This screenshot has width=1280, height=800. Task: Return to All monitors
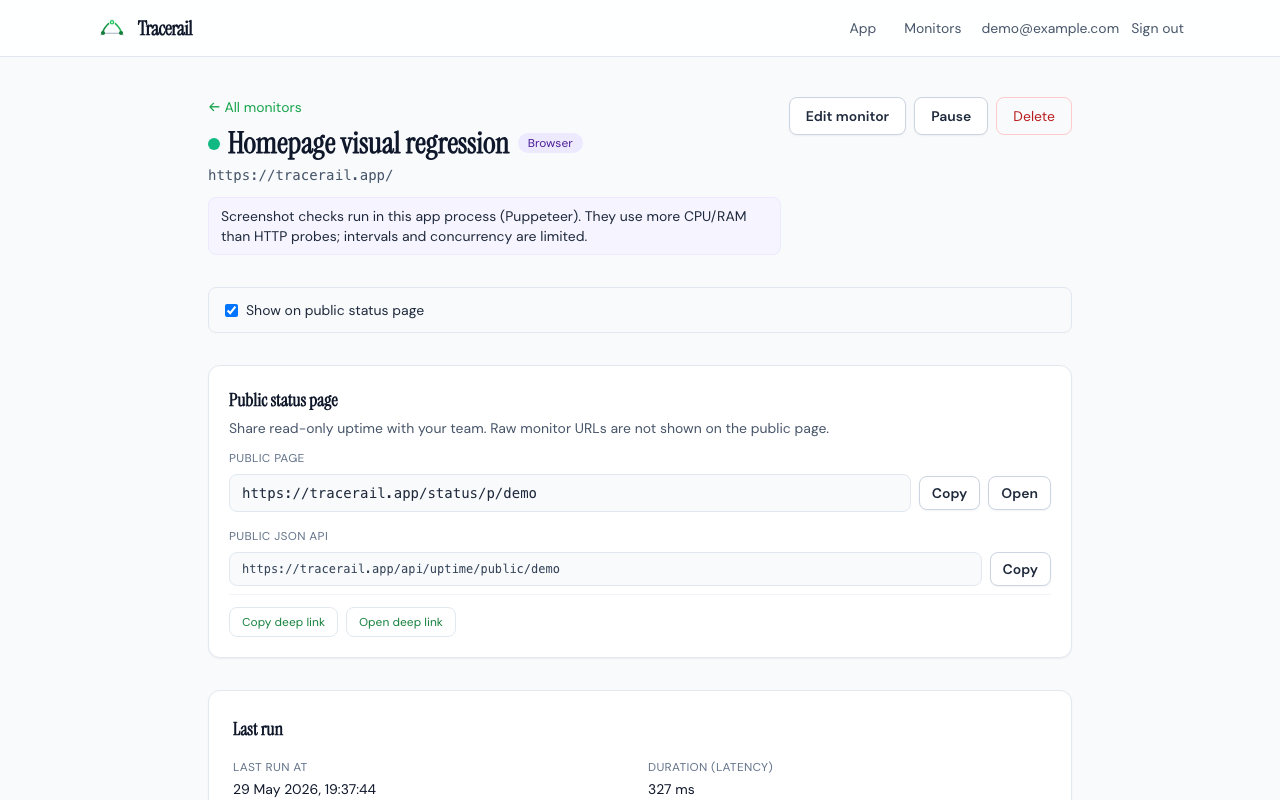point(255,107)
